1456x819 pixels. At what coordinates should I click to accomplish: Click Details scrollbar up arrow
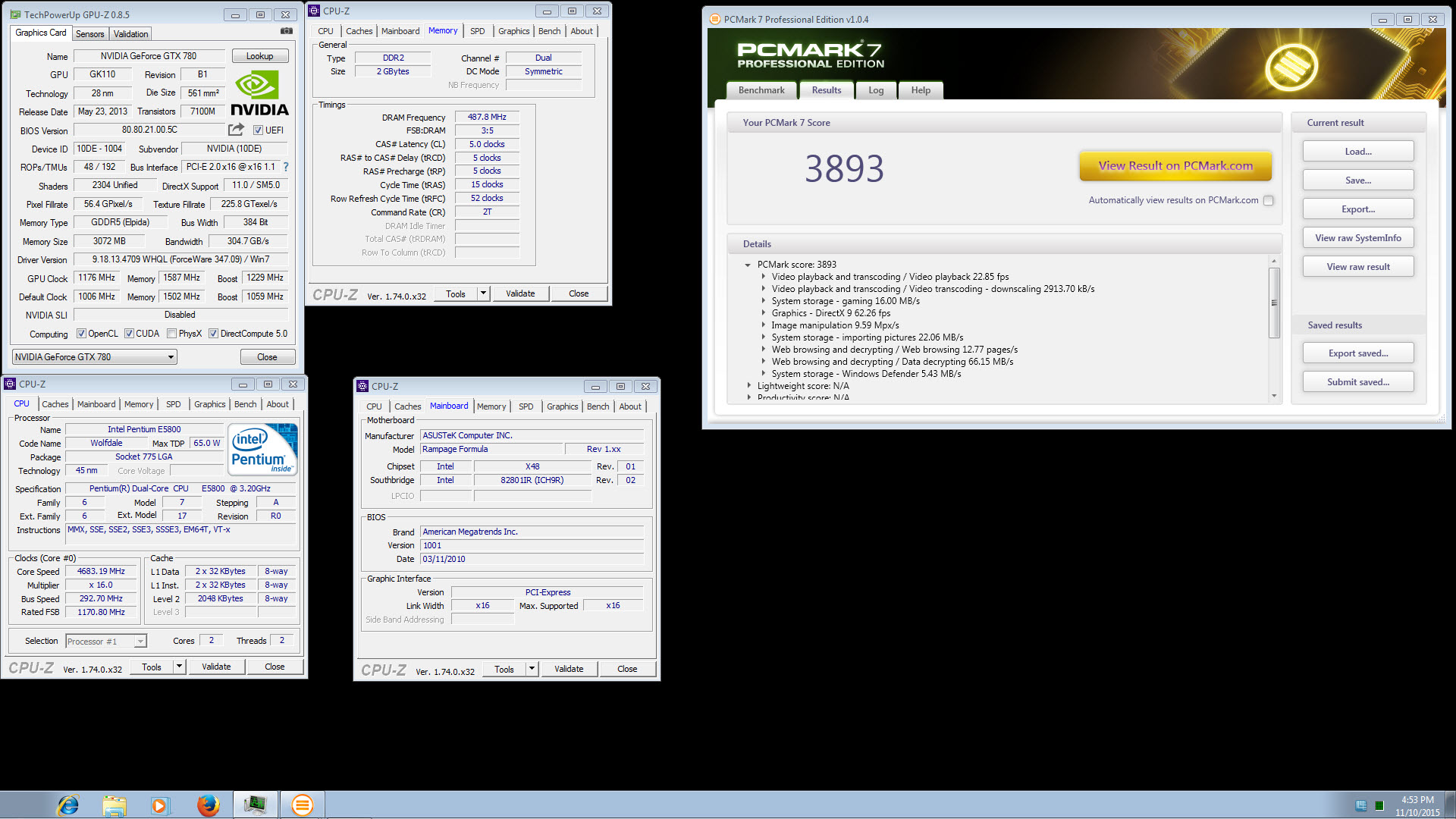coord(1274,261)
